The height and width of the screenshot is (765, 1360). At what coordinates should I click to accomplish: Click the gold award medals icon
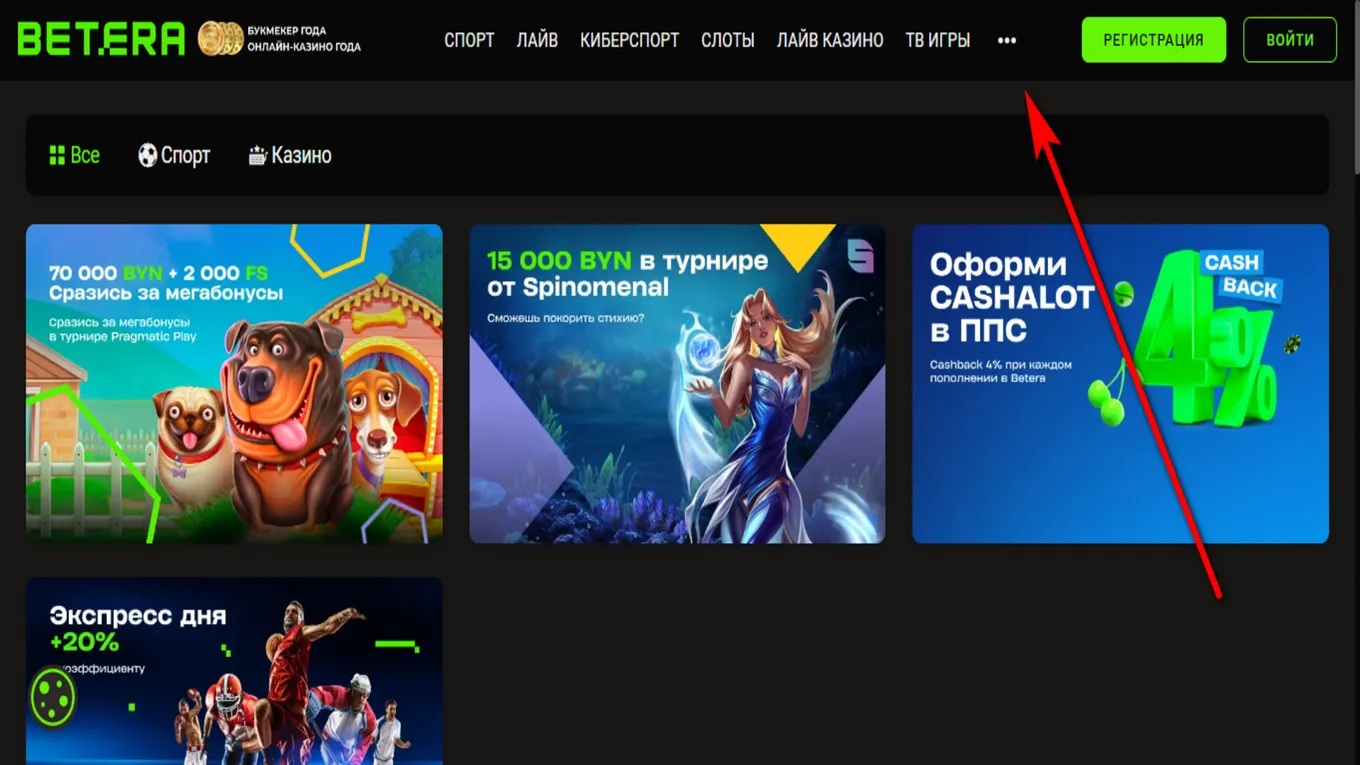pyautogui.click(x=220, y=39)
